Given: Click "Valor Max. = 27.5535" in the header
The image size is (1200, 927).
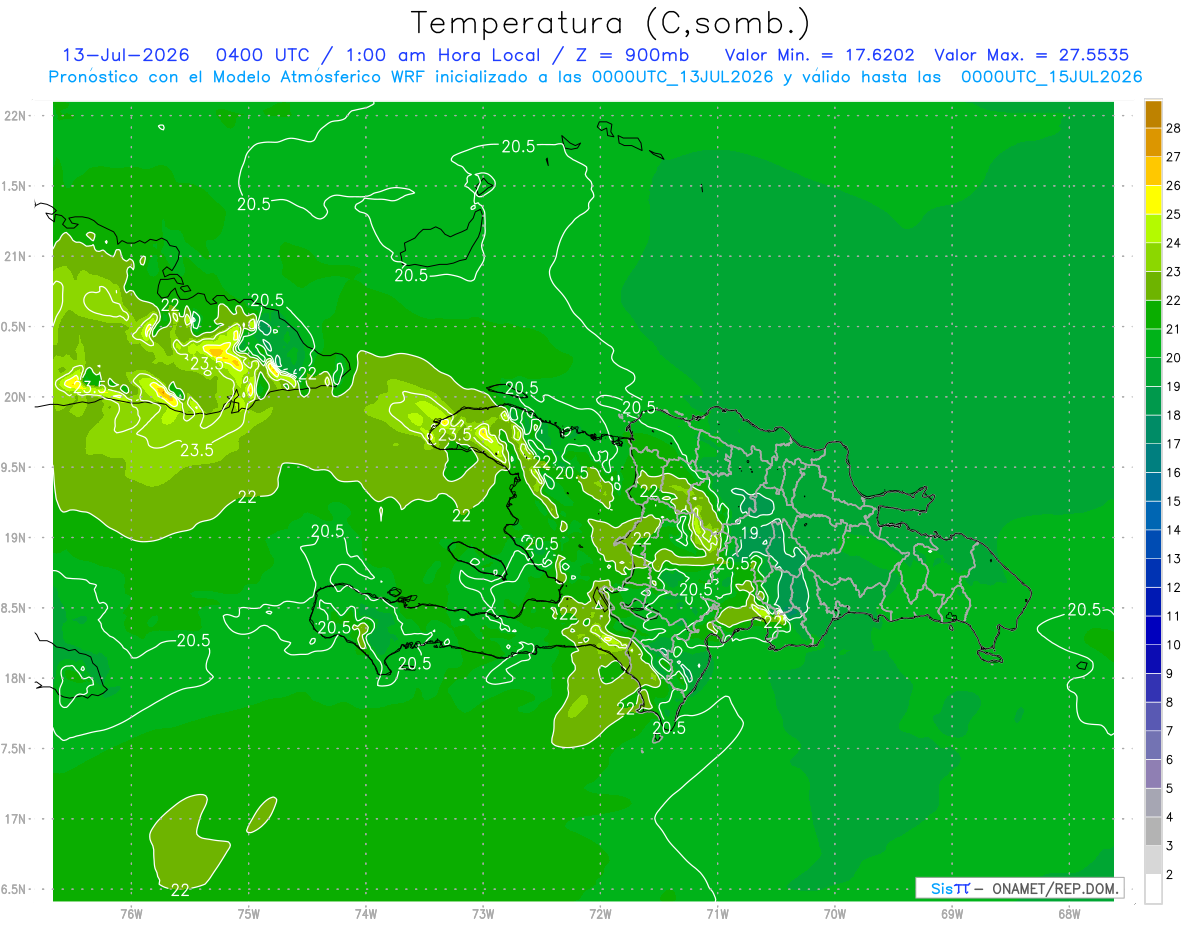Looking at the screenshot, I should coord(1031,55).
